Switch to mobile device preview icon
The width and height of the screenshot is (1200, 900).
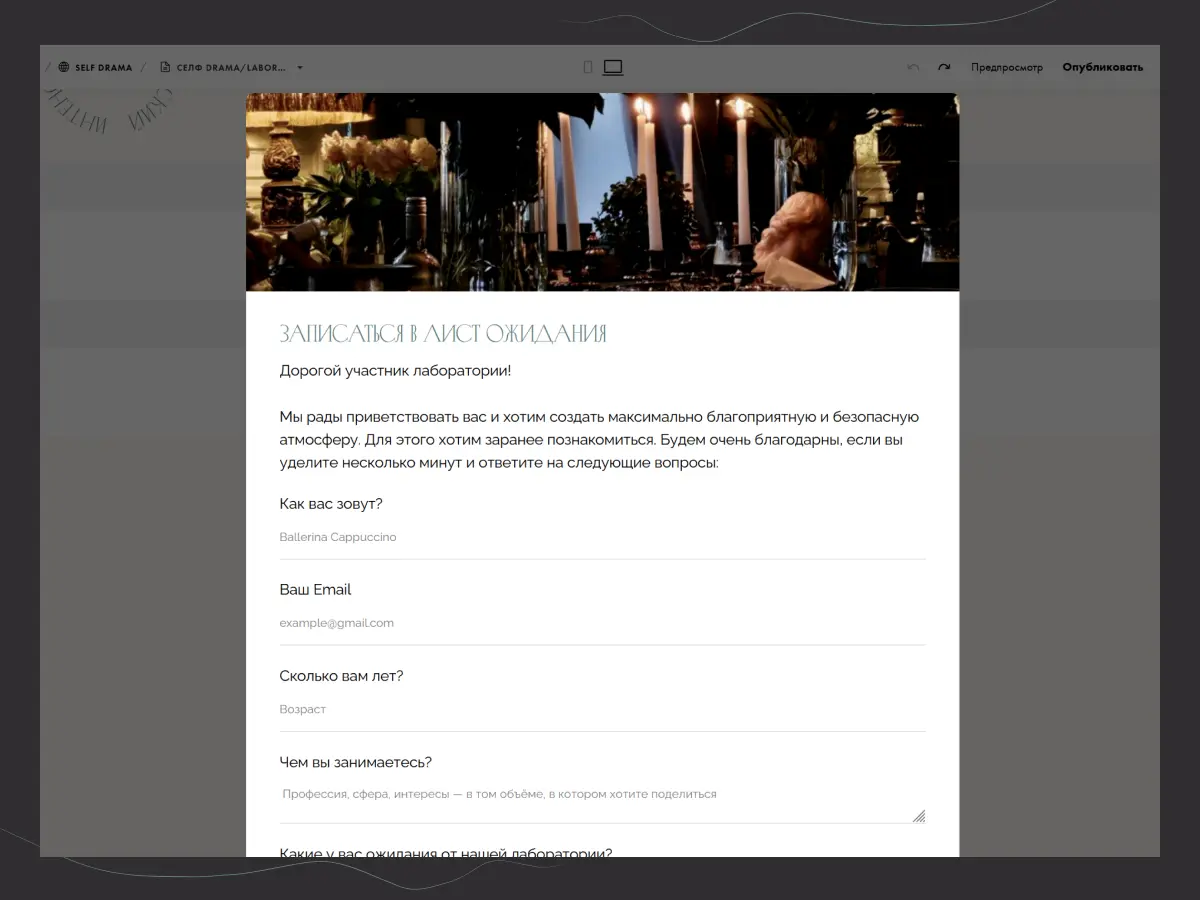point(588,67)
